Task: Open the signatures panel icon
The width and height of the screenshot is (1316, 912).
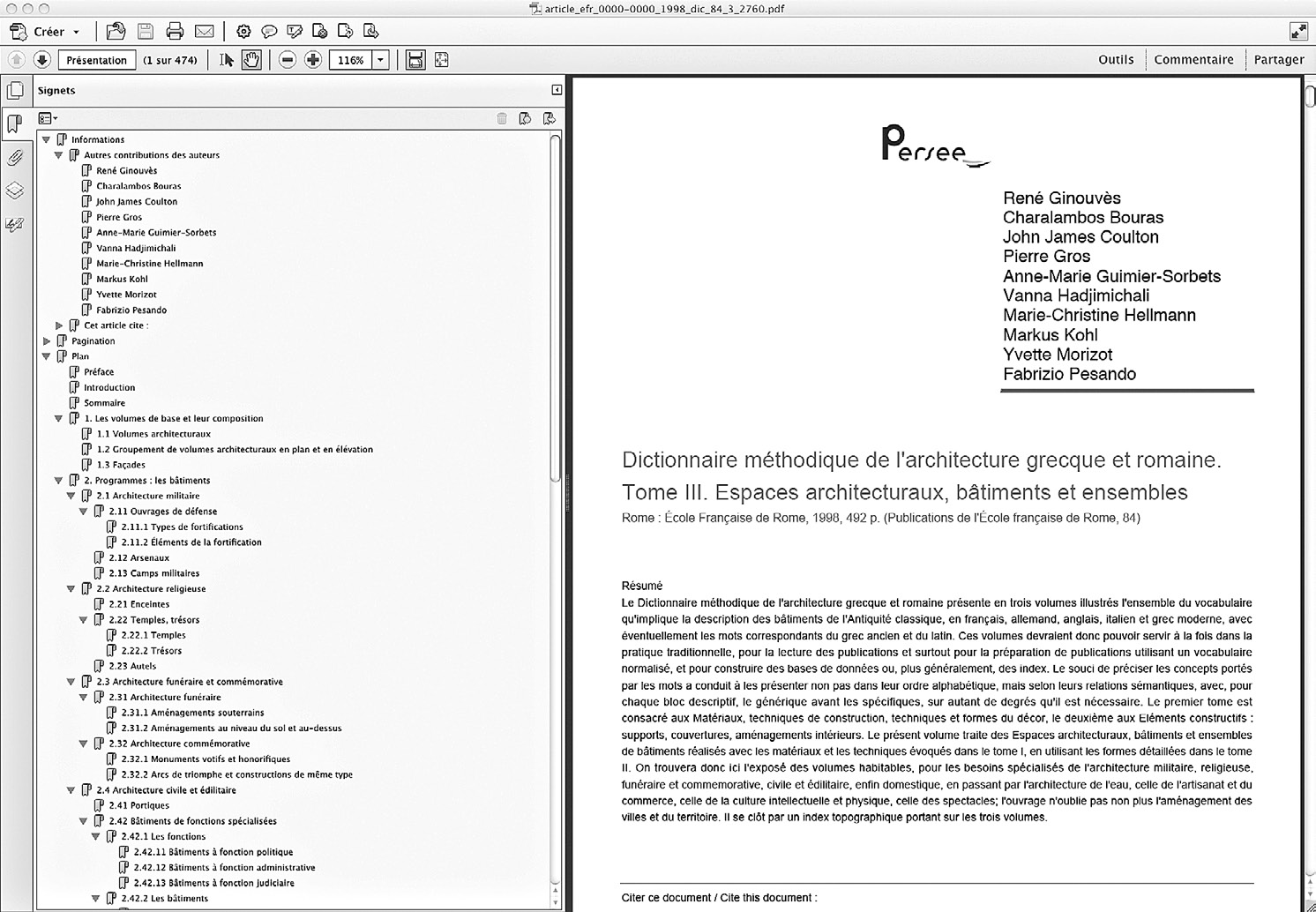Action: pos(15,224)
